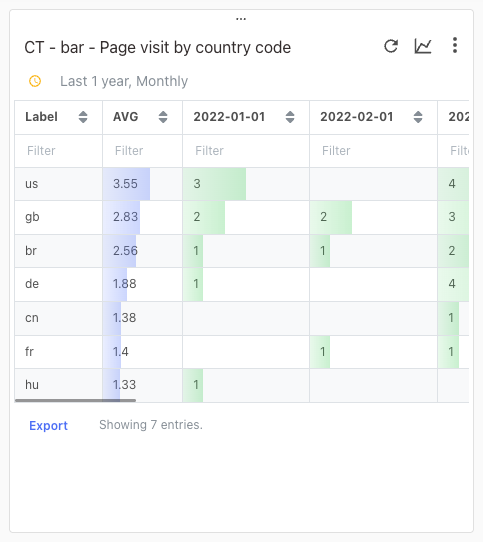
Task: Click the horizontal table scrollbar
Action: (75, 401)
